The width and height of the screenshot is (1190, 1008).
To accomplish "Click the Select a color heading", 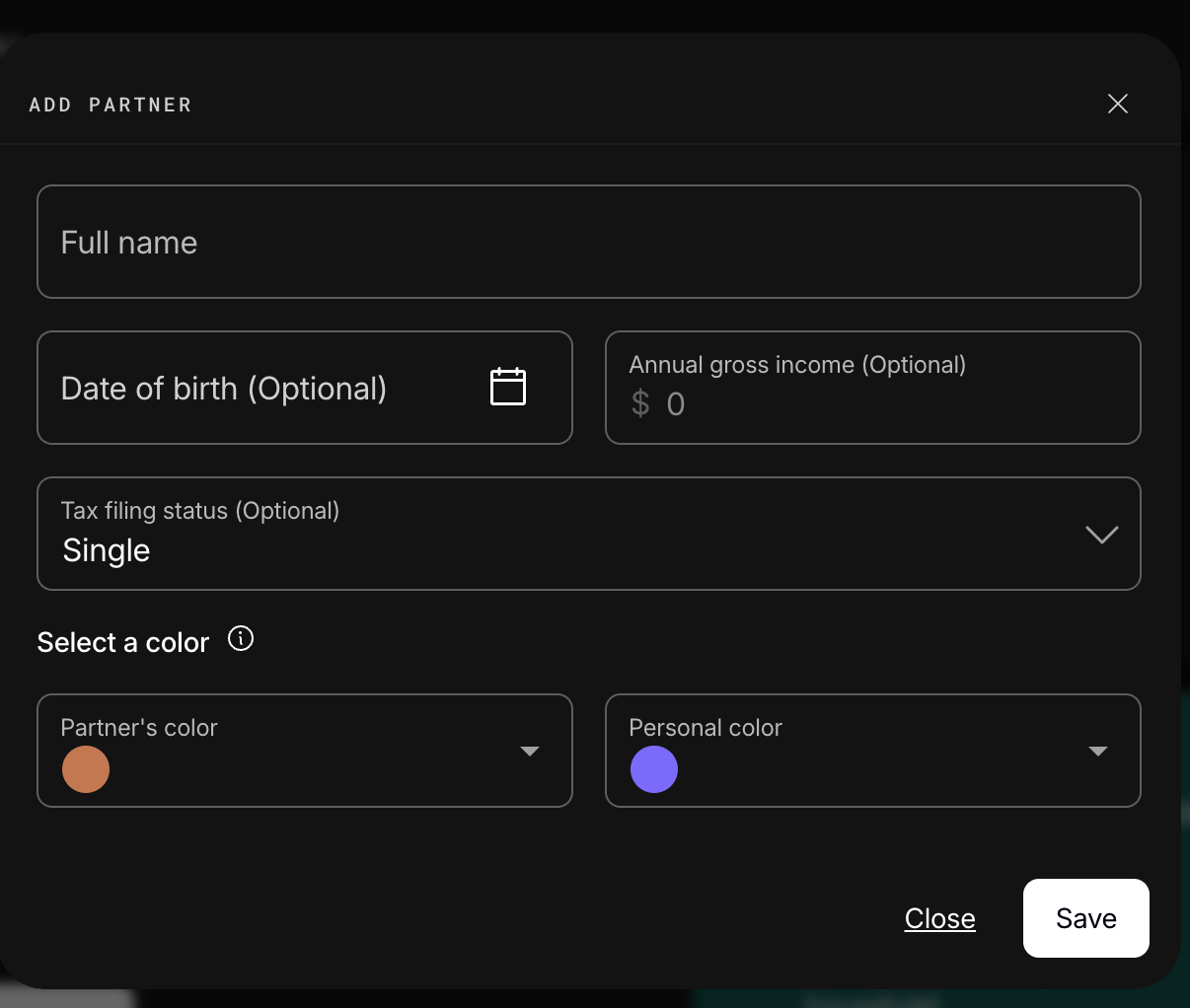I will click(123, 642).
